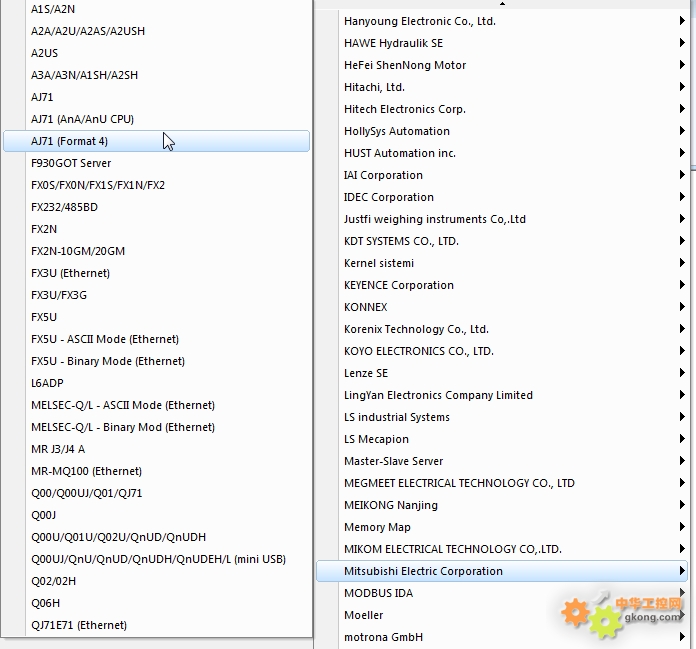The width and height of the screenshot is (696, 649).
Task: Expand arrow next to Hitachi, Ltd.
Action: [x=682, y=87]
